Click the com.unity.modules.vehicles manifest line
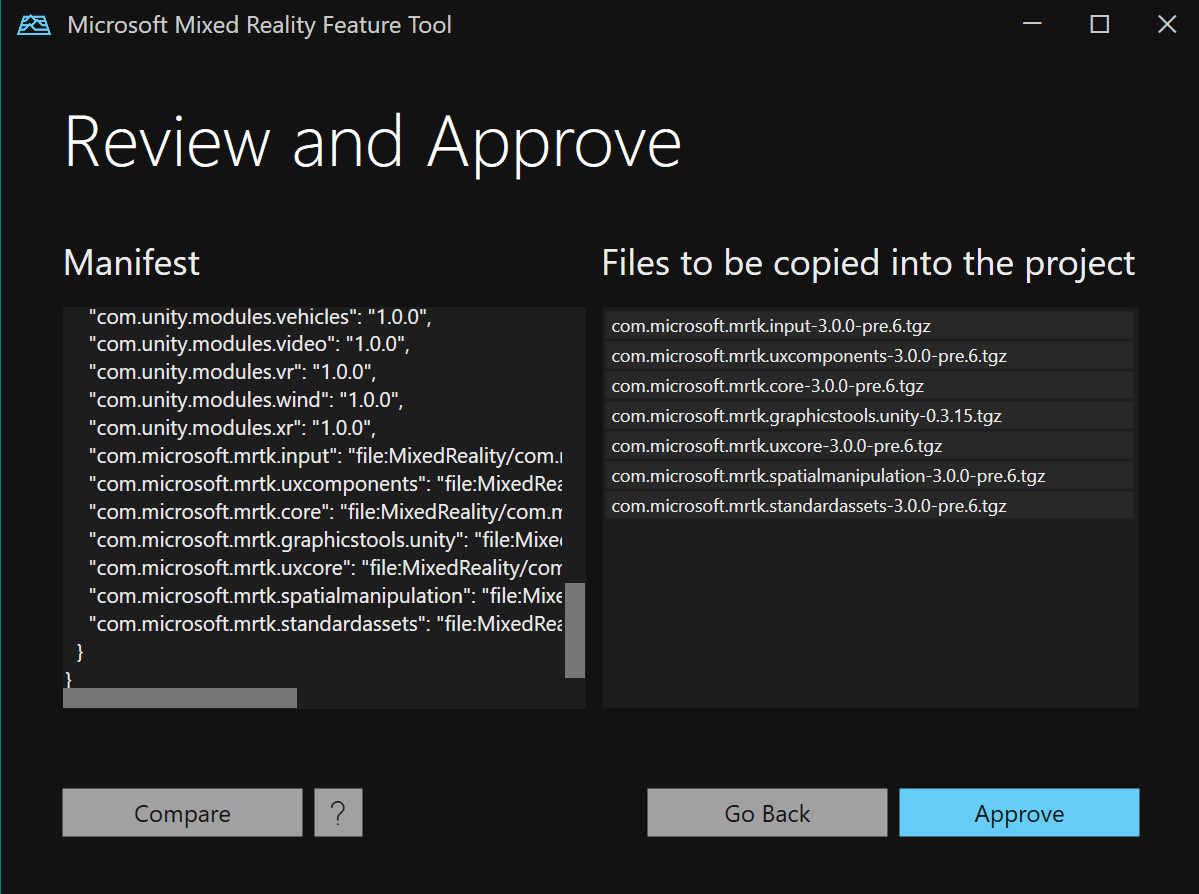Viewport: 1199px width, 894px height. click(x=260, y=317)
